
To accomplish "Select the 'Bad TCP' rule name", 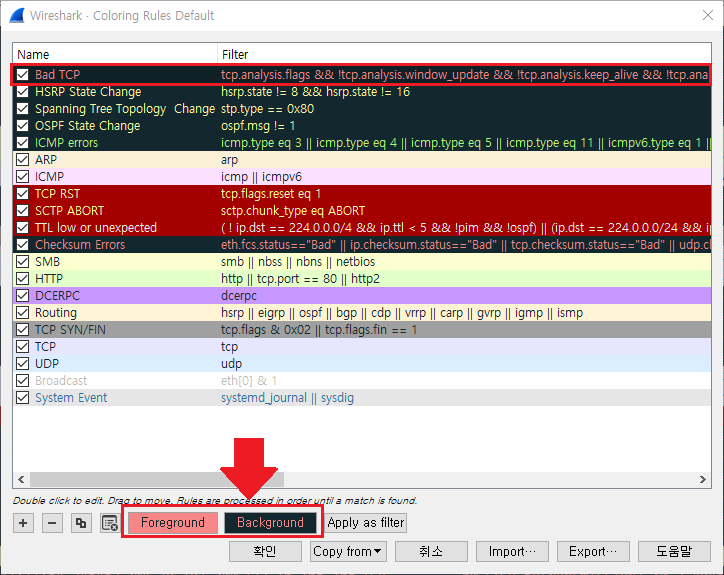I will (57, 74).
